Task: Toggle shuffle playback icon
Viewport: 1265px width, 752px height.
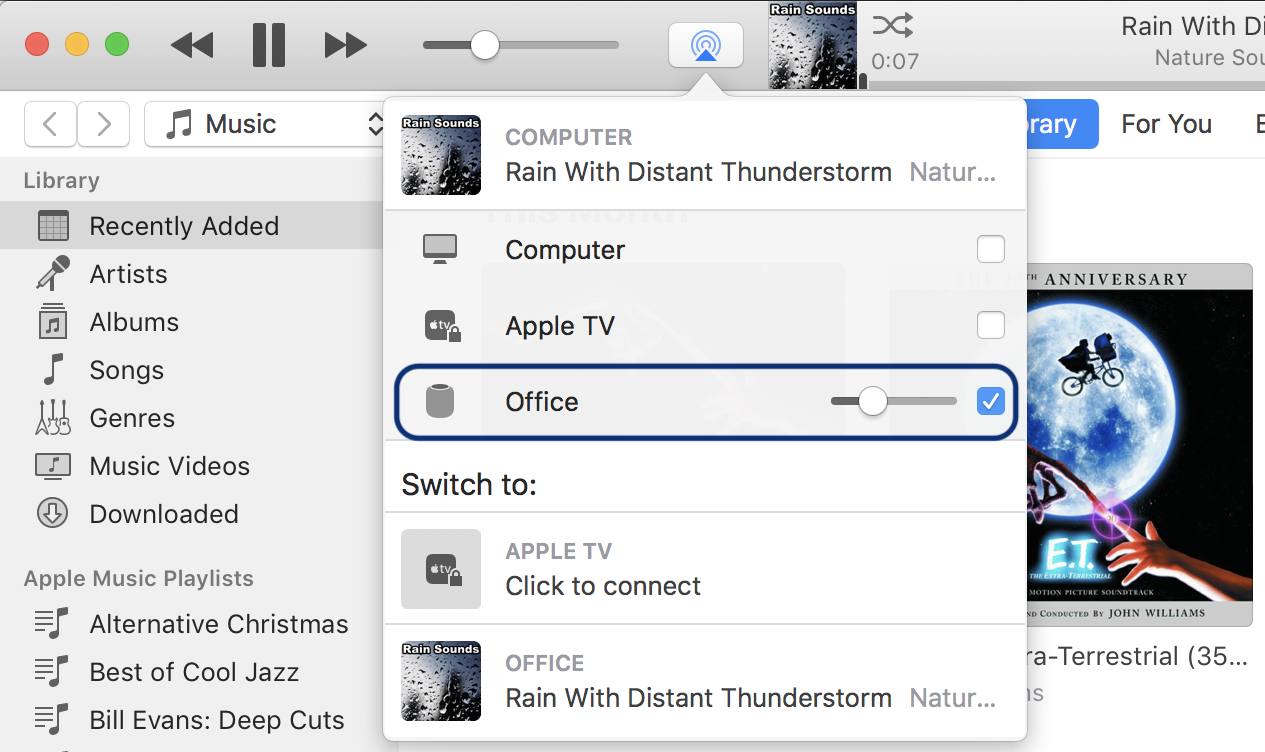Action: tap(892, 25)
